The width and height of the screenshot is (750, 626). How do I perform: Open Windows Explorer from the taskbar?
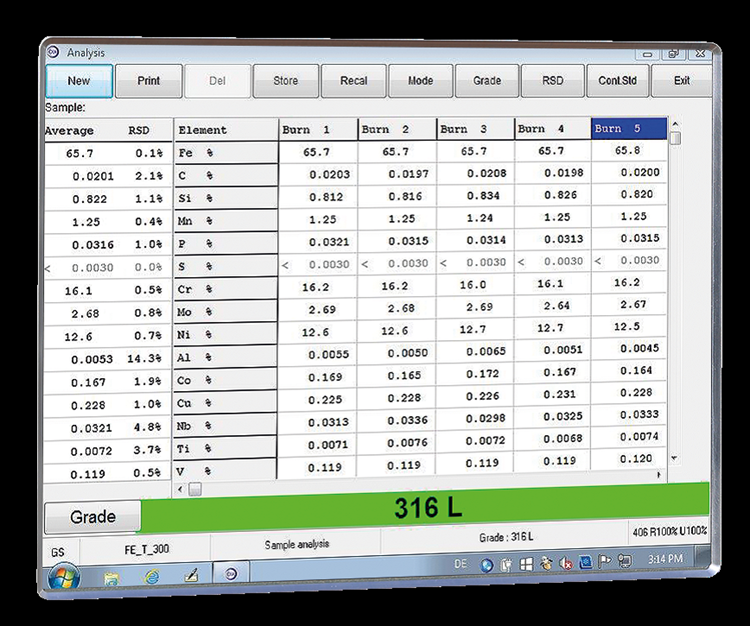point(112,577)
